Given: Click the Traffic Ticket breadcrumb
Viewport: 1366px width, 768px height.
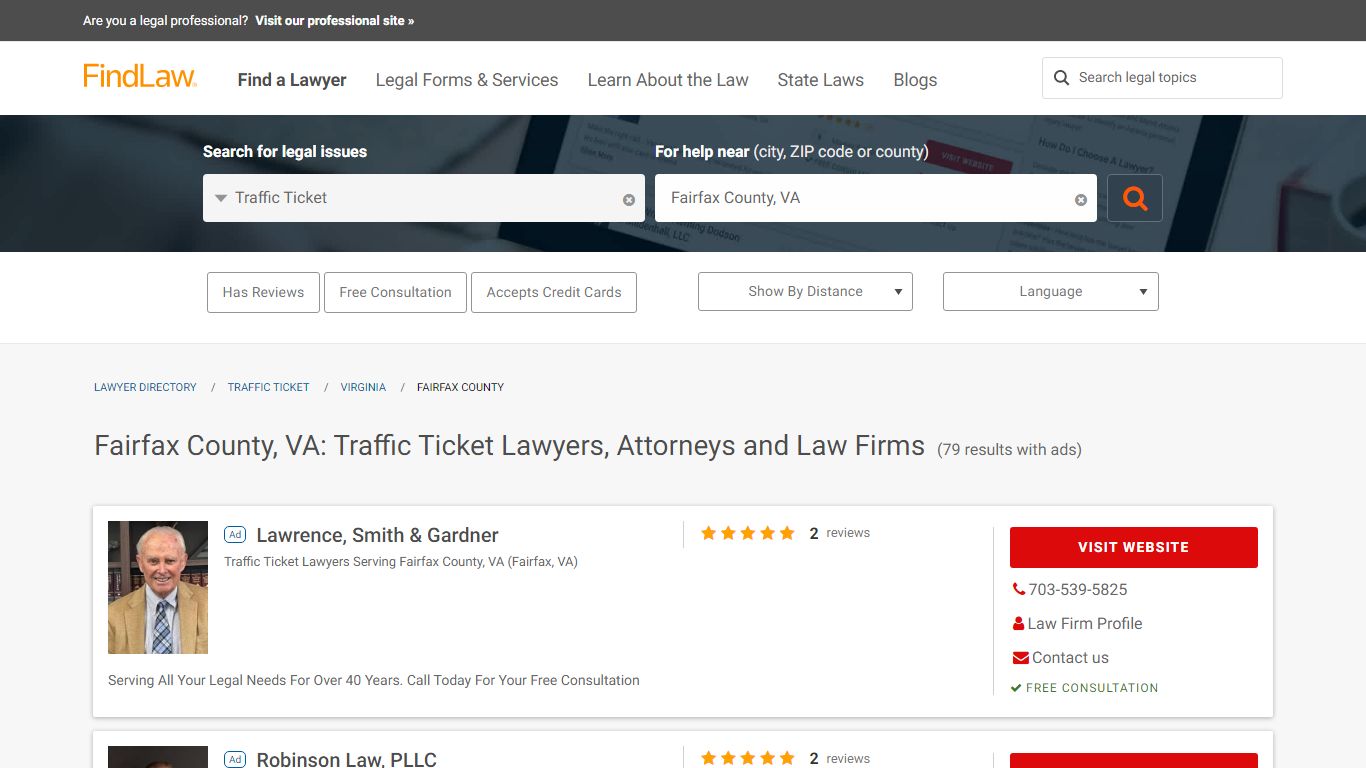Looking at the screenshot, I should point(269,387).
